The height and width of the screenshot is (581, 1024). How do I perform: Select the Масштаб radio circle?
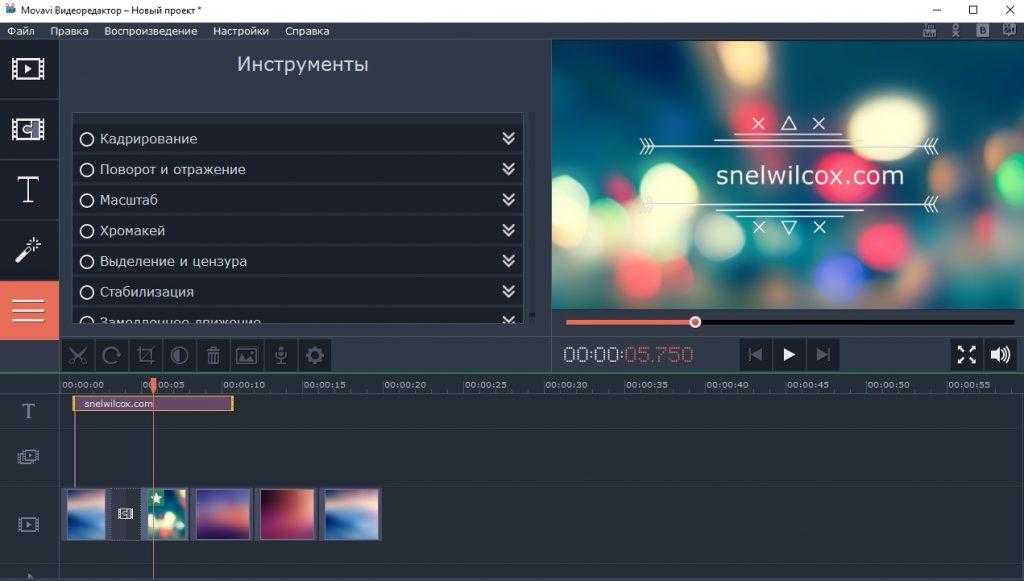click(87, 200)
